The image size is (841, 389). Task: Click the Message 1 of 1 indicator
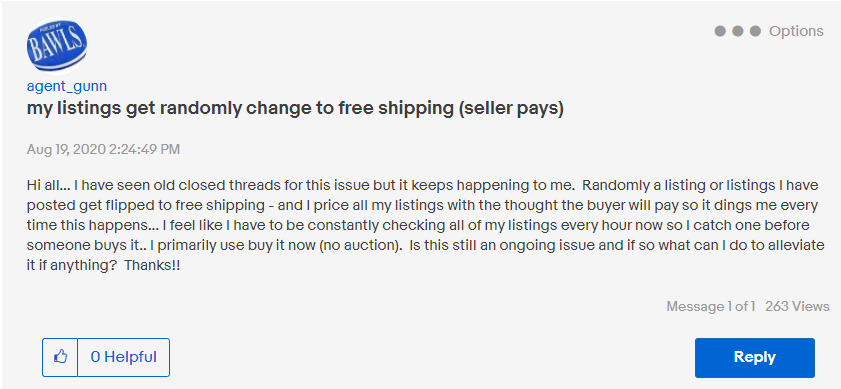click(x=711, y=306)
